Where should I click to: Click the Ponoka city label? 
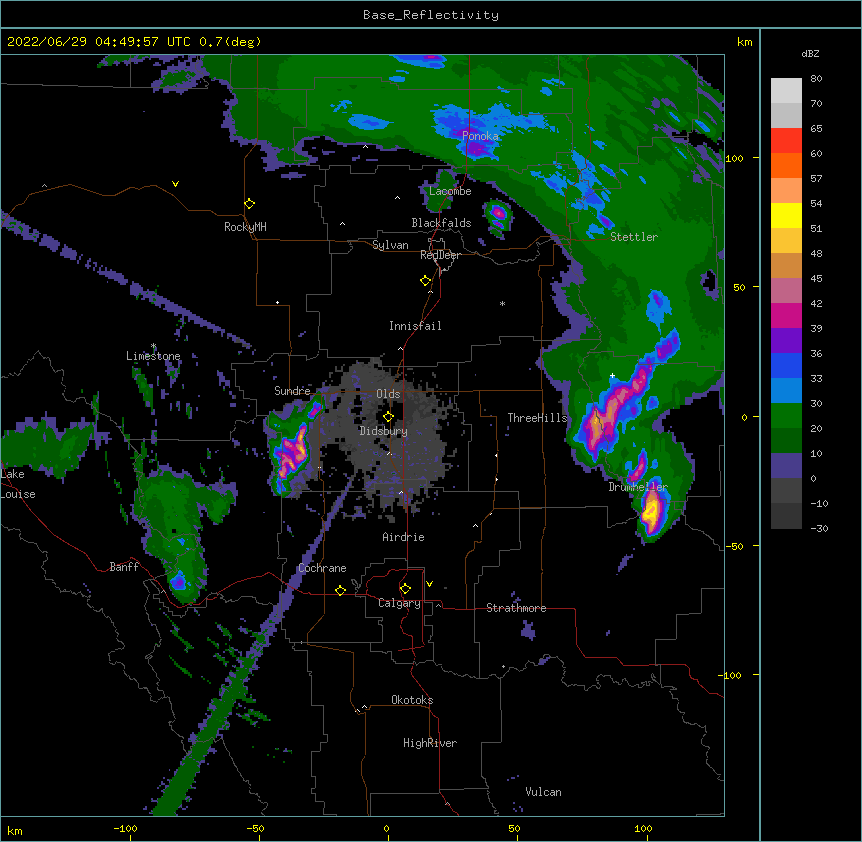coord(480,136)
